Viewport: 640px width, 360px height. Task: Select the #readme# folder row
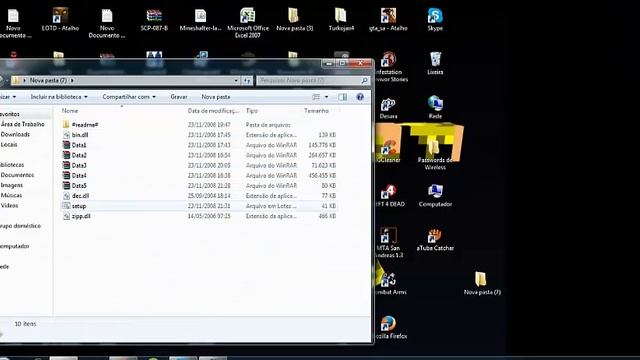click(199, 124)
